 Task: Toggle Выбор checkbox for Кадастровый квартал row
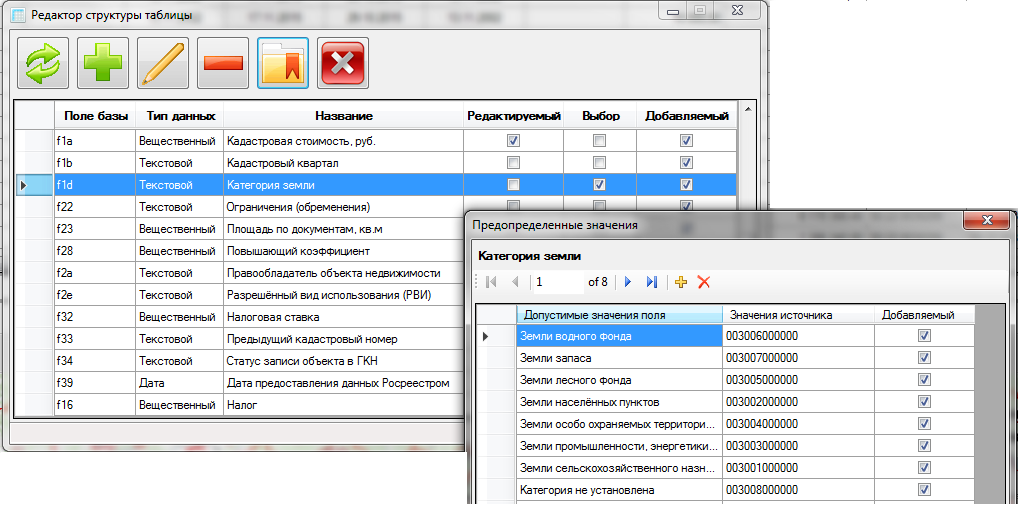click(600, 162)
